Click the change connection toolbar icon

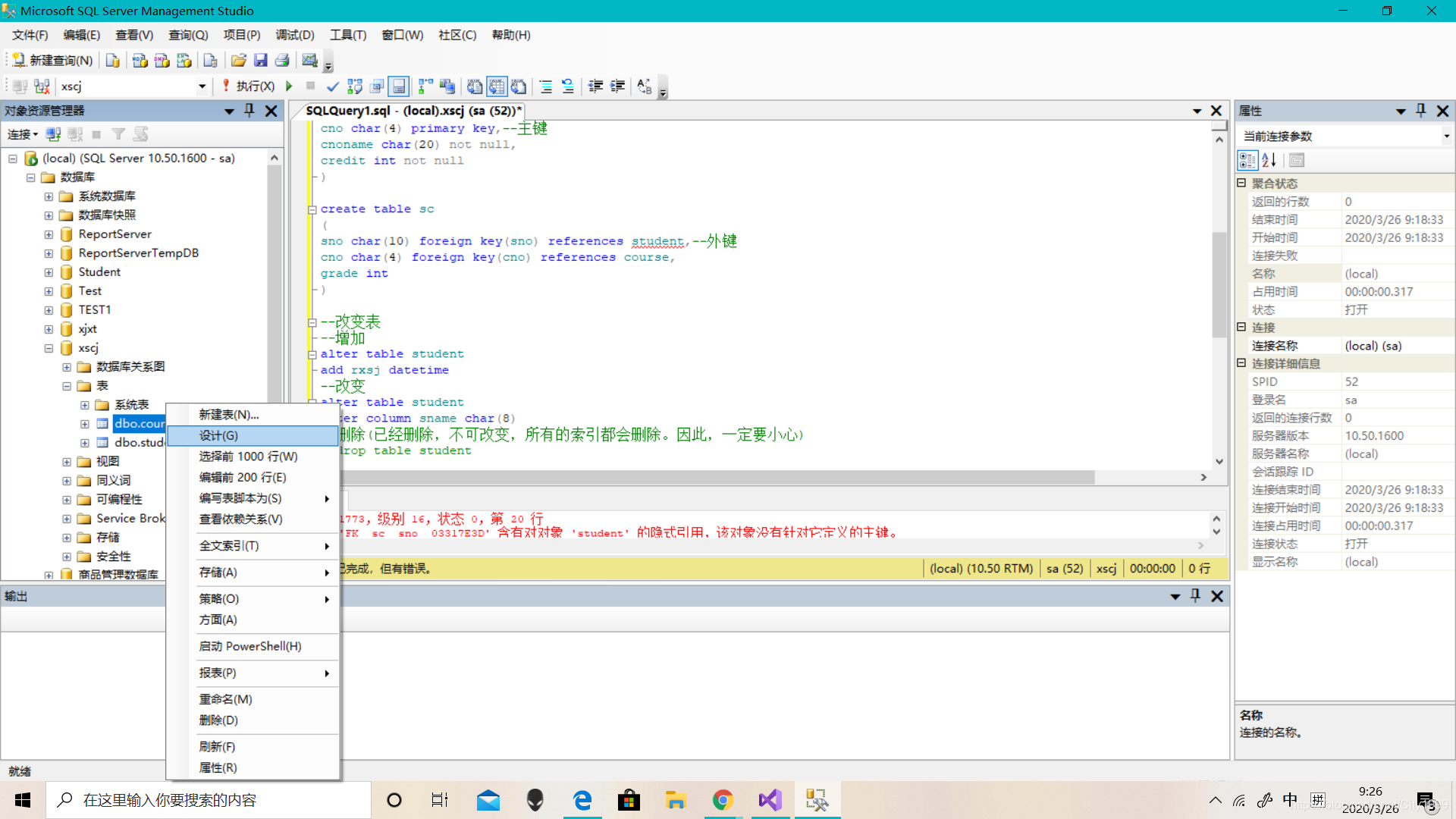pyautogui.click(x=42, y=86)
